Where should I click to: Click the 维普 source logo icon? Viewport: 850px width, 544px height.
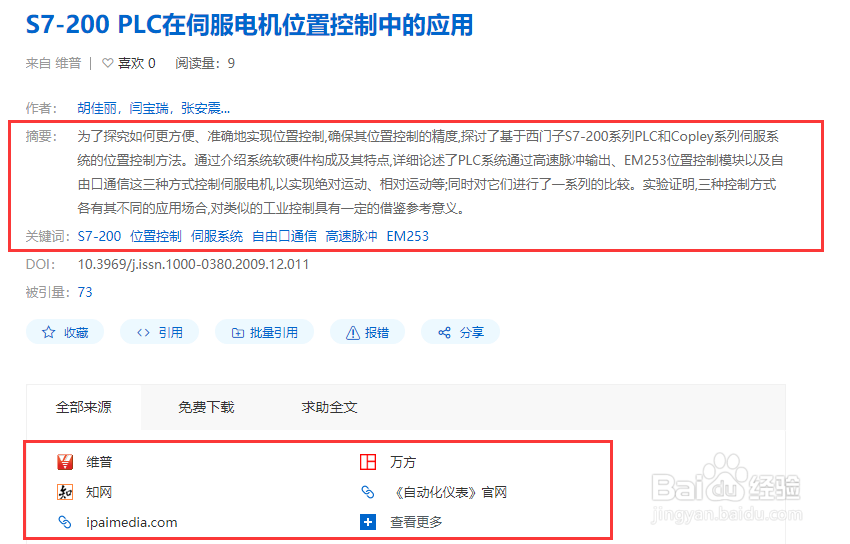point(65,462)
